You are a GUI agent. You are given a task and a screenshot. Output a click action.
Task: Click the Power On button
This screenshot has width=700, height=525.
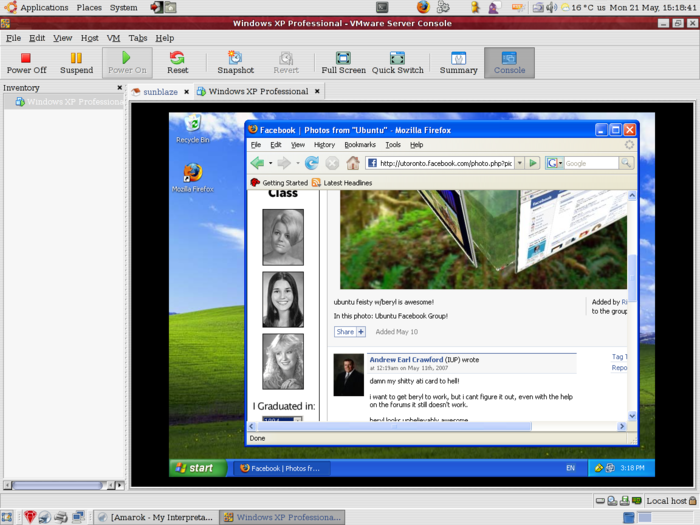(x=127, y=63)
